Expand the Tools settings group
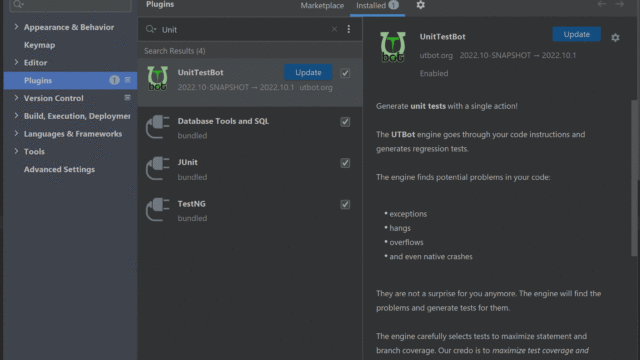This screenshot has width=640, height=360. pyautogui.click(x=16, y=151)
